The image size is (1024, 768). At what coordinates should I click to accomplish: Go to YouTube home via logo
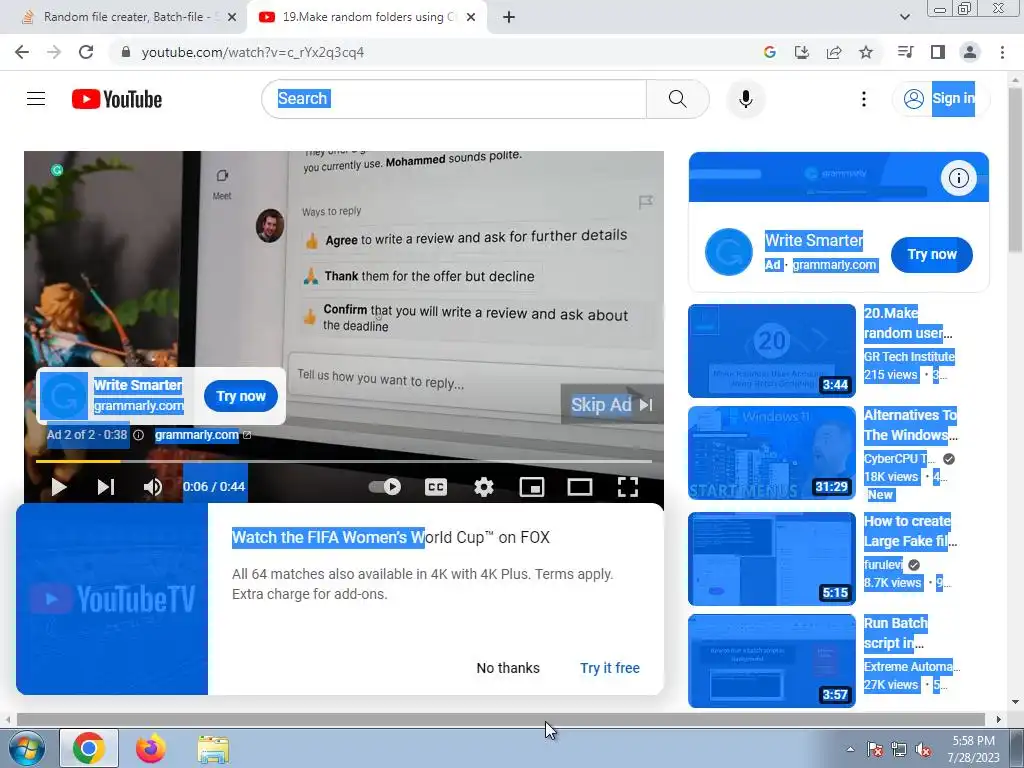point(117,99)
